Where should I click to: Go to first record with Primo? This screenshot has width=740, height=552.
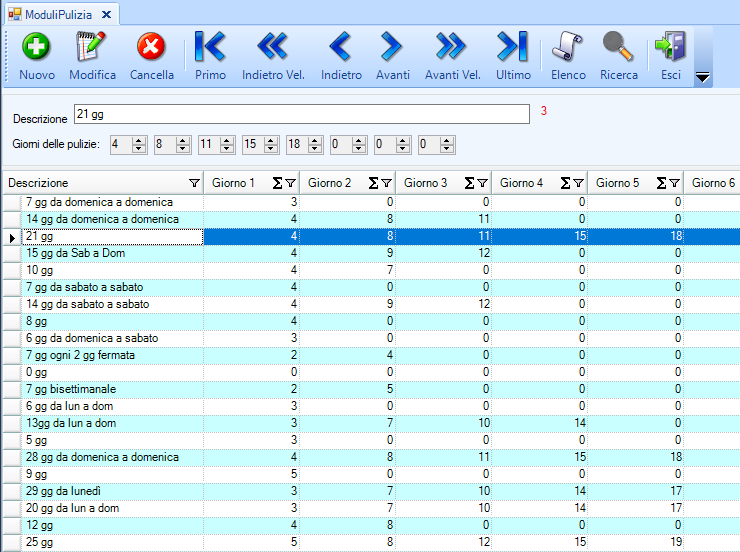click(210, 47)
